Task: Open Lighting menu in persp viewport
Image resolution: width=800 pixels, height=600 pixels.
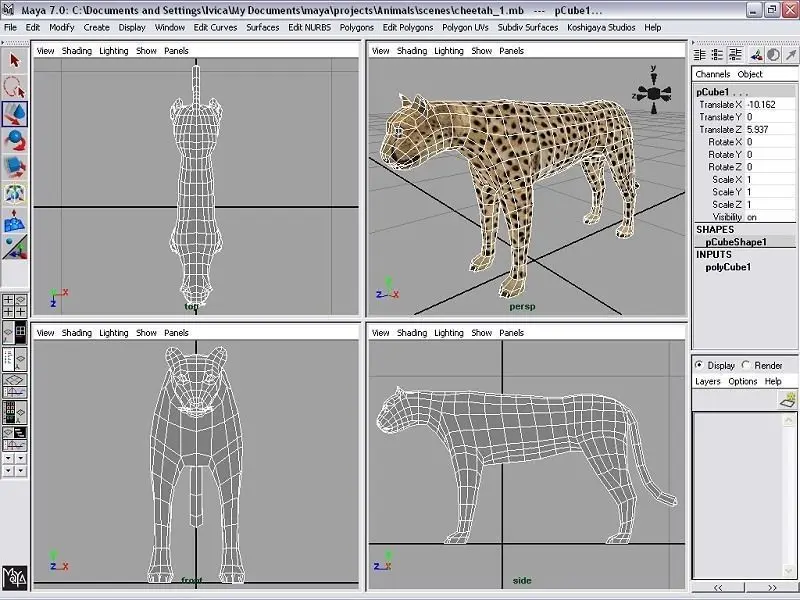Action: [448, 51]
